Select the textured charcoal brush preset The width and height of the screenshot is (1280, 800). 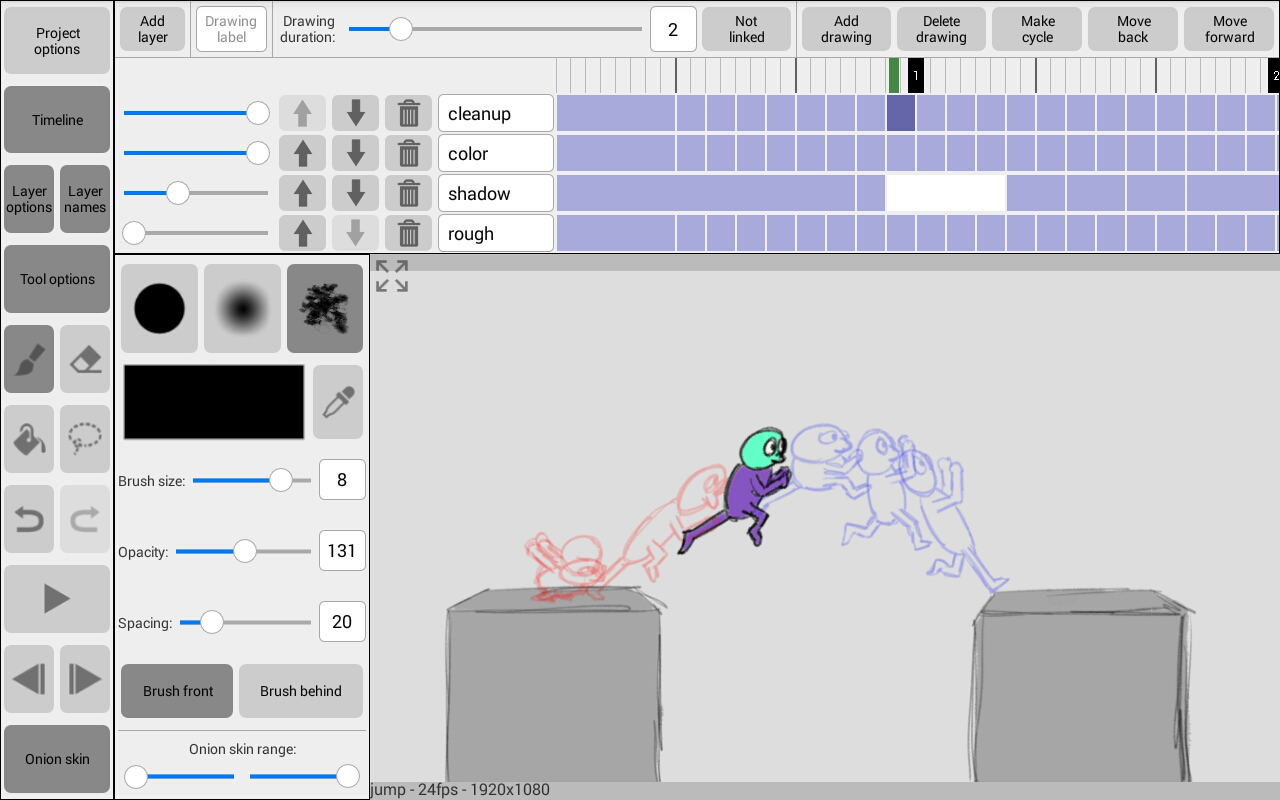[325, 308]
